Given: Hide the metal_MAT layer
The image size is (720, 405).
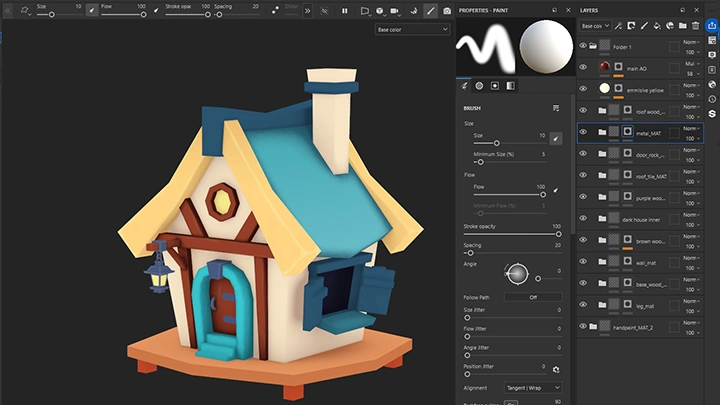Looking at the screenshot, I should (584, 132).
